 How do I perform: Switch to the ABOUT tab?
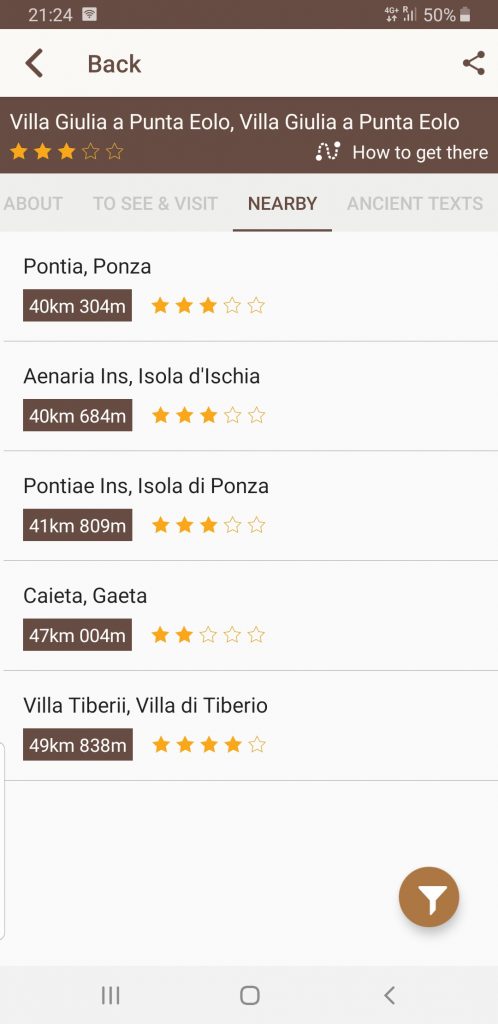tap(33, 203)
